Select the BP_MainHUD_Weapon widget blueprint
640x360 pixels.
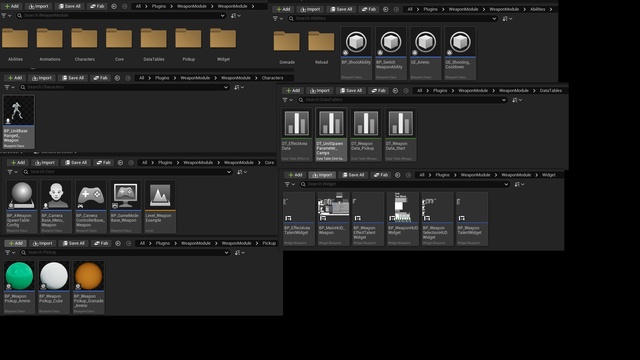[x=333, y=219]
